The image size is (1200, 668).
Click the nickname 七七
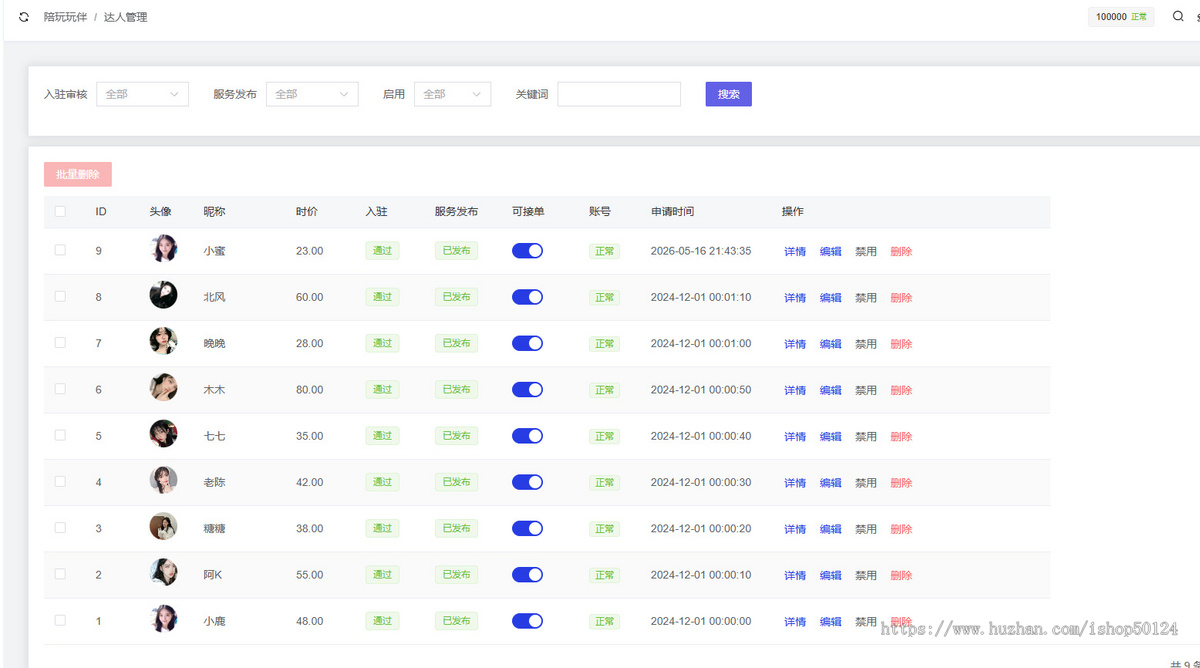[x=214, y=436]
